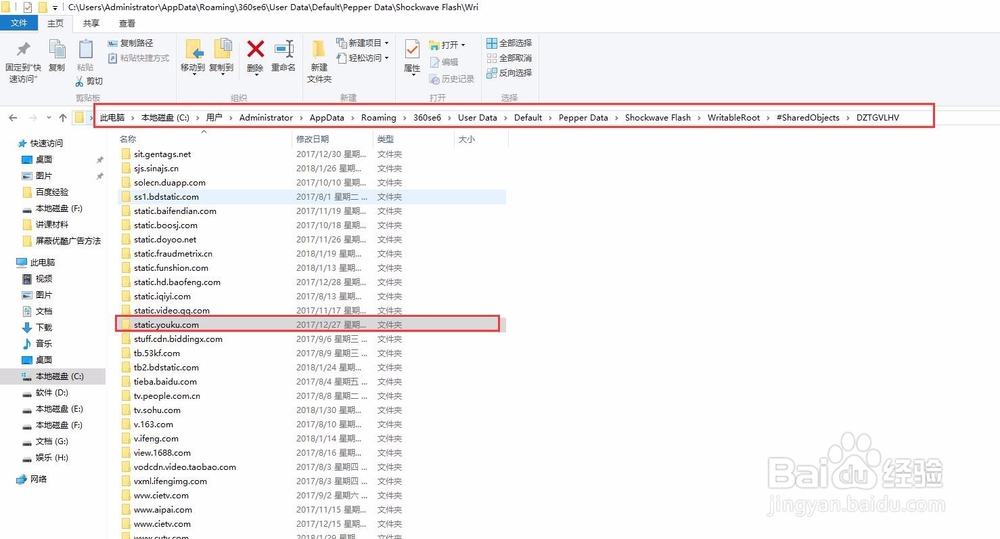Click the Back navigation arrow
The height and width of the screenshot is (539, 1000).
13,117
